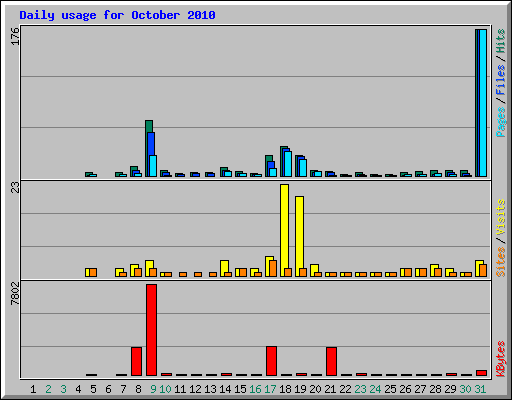Click the tallest red KBytes bar on day 9
Image resolution: width=512 pixels, height=400 pixels.
[x=151, y=330]
